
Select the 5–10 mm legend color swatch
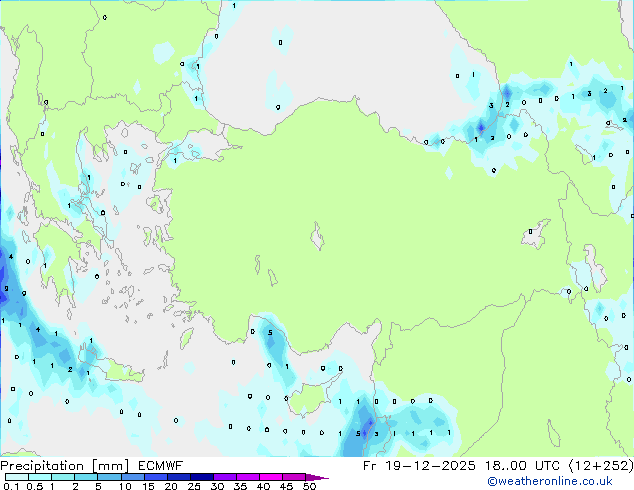point(110,477)
